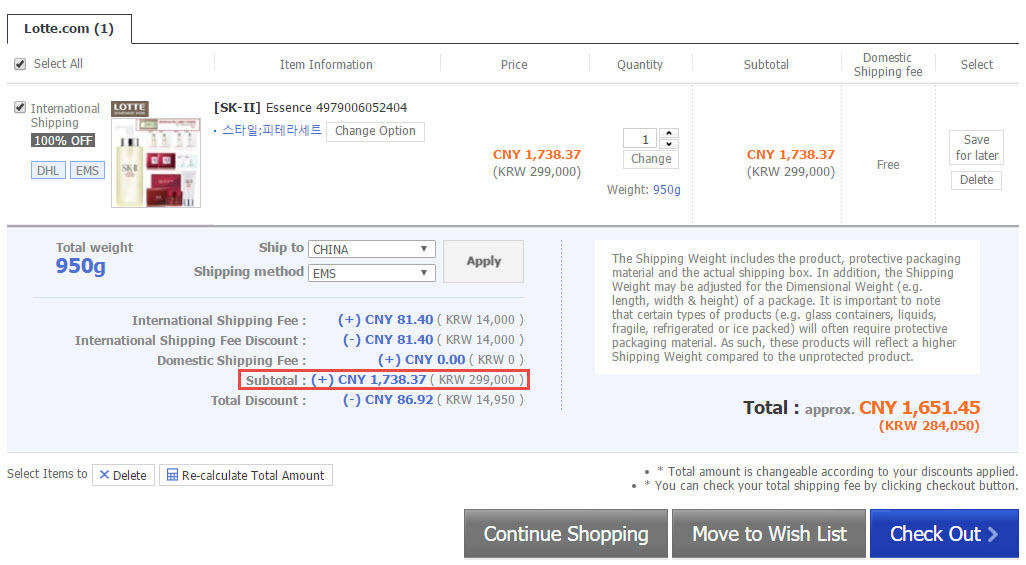
Task: Click the Weight 950g value in Quantity column
Action: click(667, 190)
